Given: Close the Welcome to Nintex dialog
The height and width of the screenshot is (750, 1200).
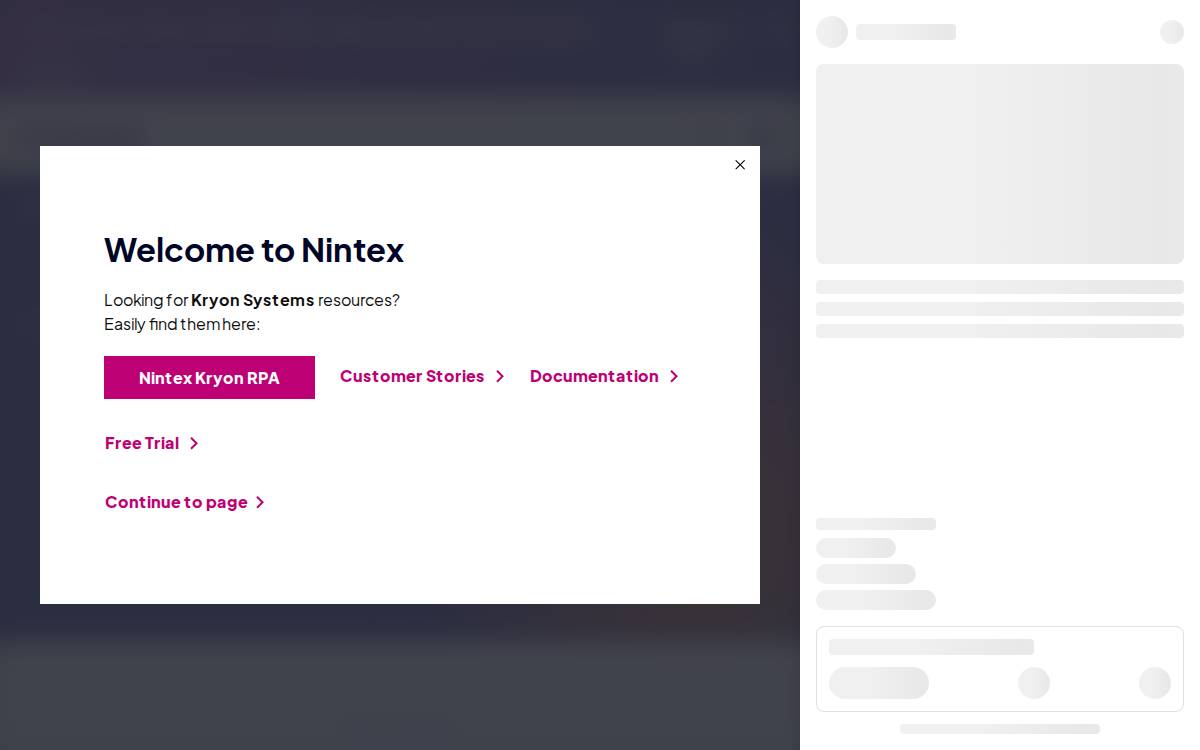Looking at the screenshot, I should pyautogui.click(x=740, y=165).
